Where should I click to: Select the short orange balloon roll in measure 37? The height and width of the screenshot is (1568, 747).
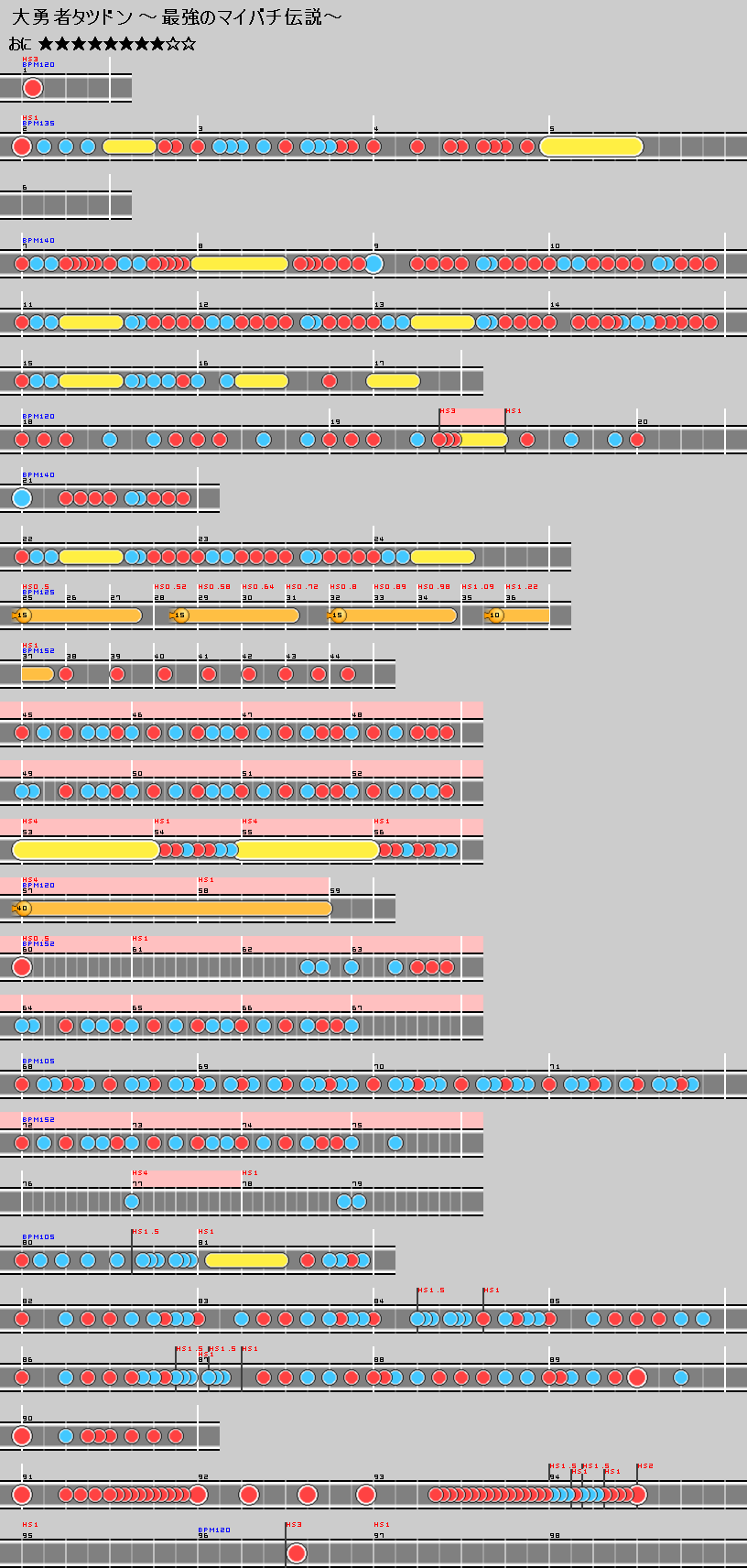click(x=38, y=674)
